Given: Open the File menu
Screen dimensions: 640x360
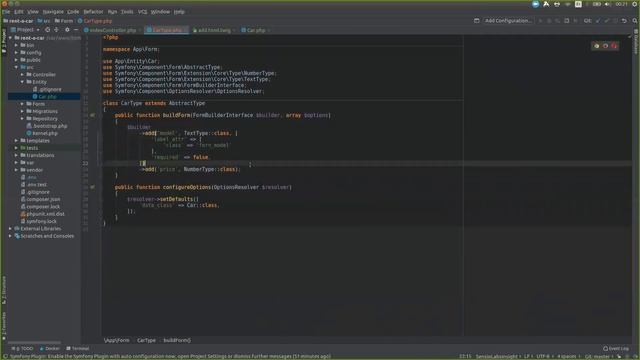Looking at the screenshot, I should (6, 12).
